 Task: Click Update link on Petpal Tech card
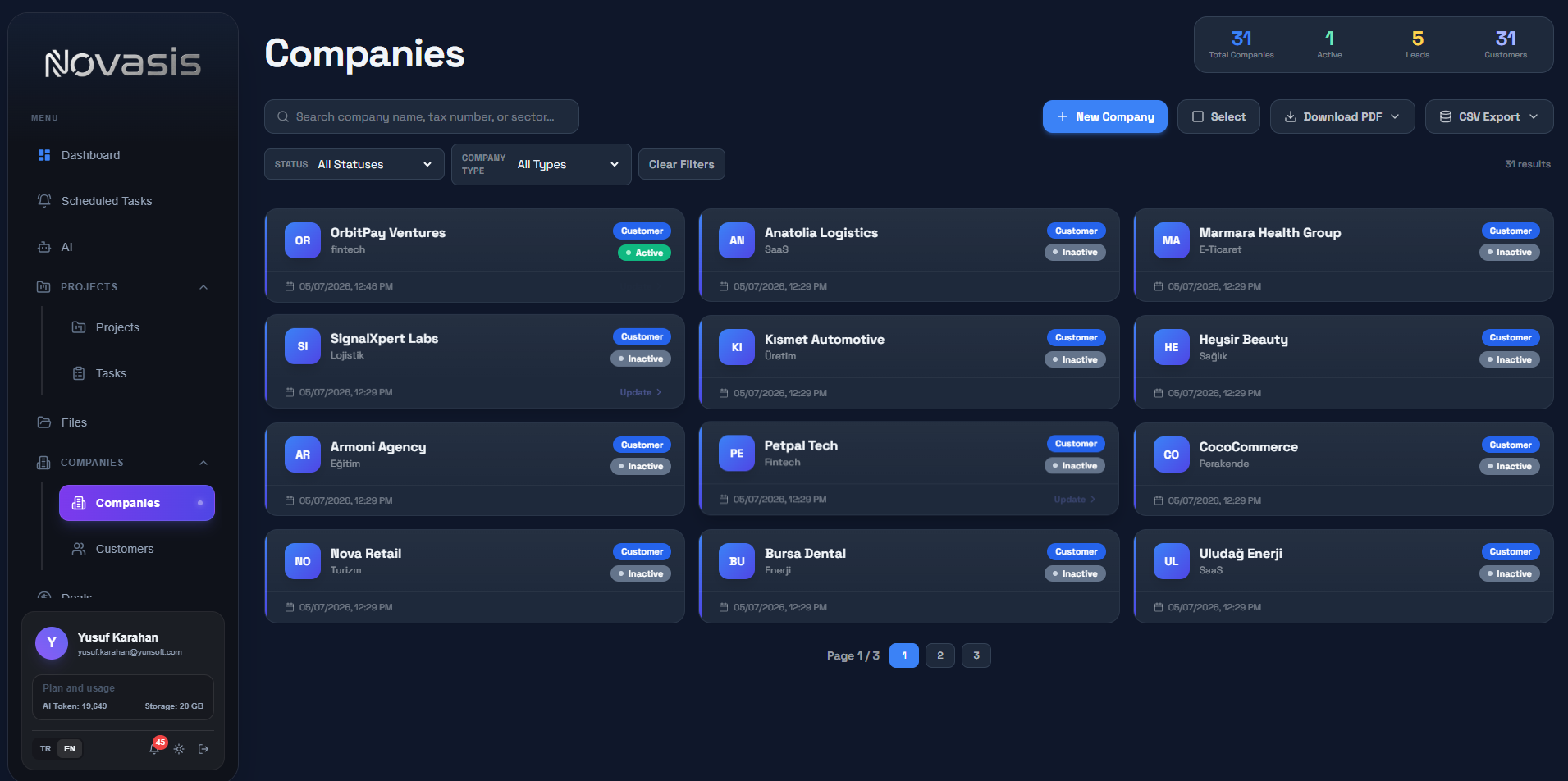tap(1075, 499)
